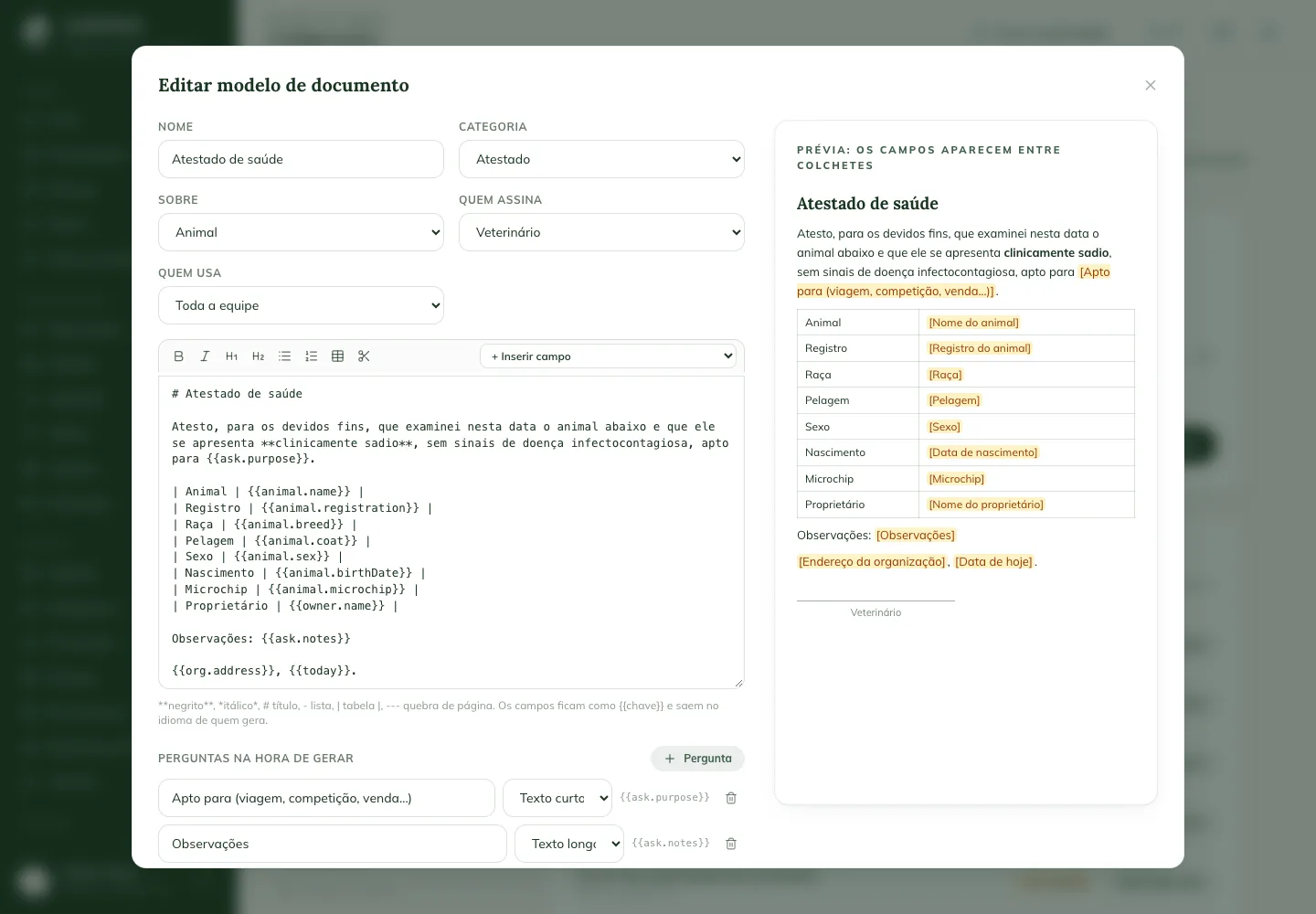Click 'Veterinário' signature label in preview
The width and height of the screenshot is (1316, 914).
coord(876,613)
